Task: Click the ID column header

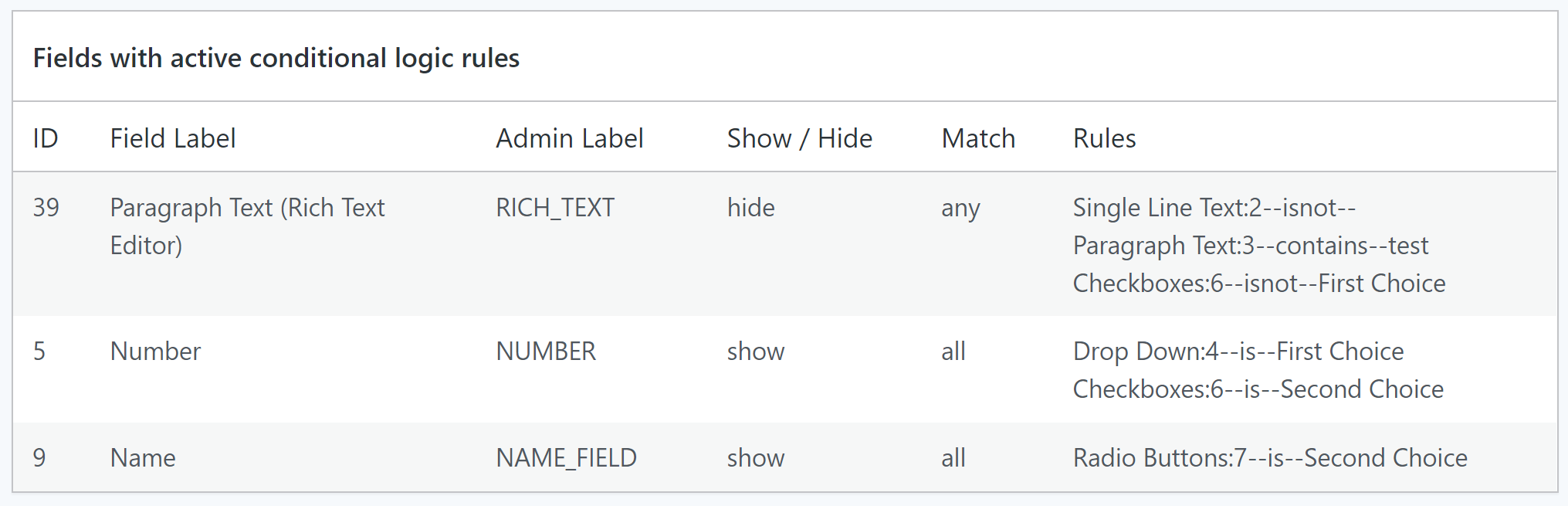Action: point(46,138)
